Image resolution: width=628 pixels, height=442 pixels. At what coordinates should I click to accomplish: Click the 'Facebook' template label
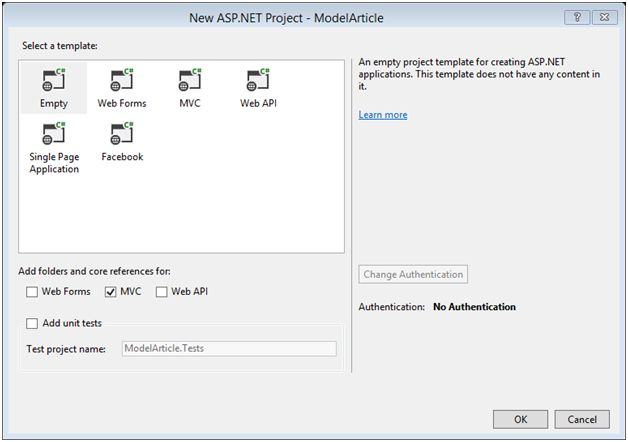122,157
